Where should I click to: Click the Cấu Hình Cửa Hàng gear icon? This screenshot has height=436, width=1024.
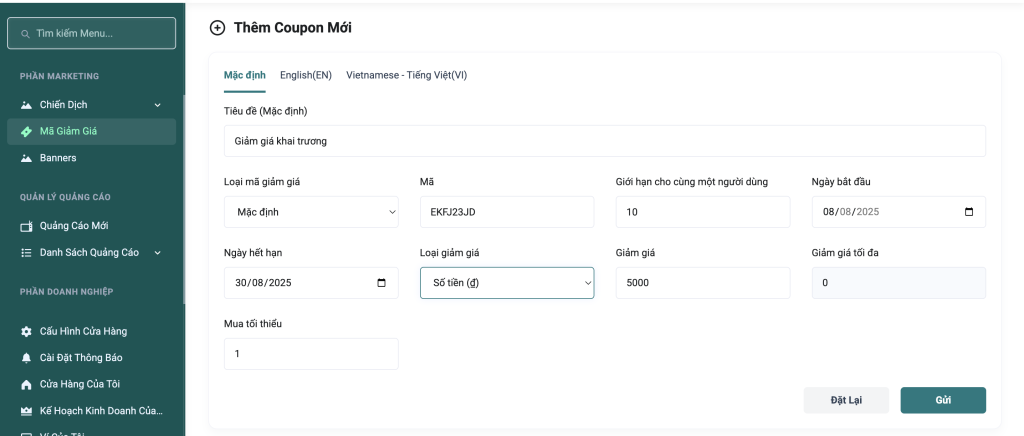coord(26,332)
